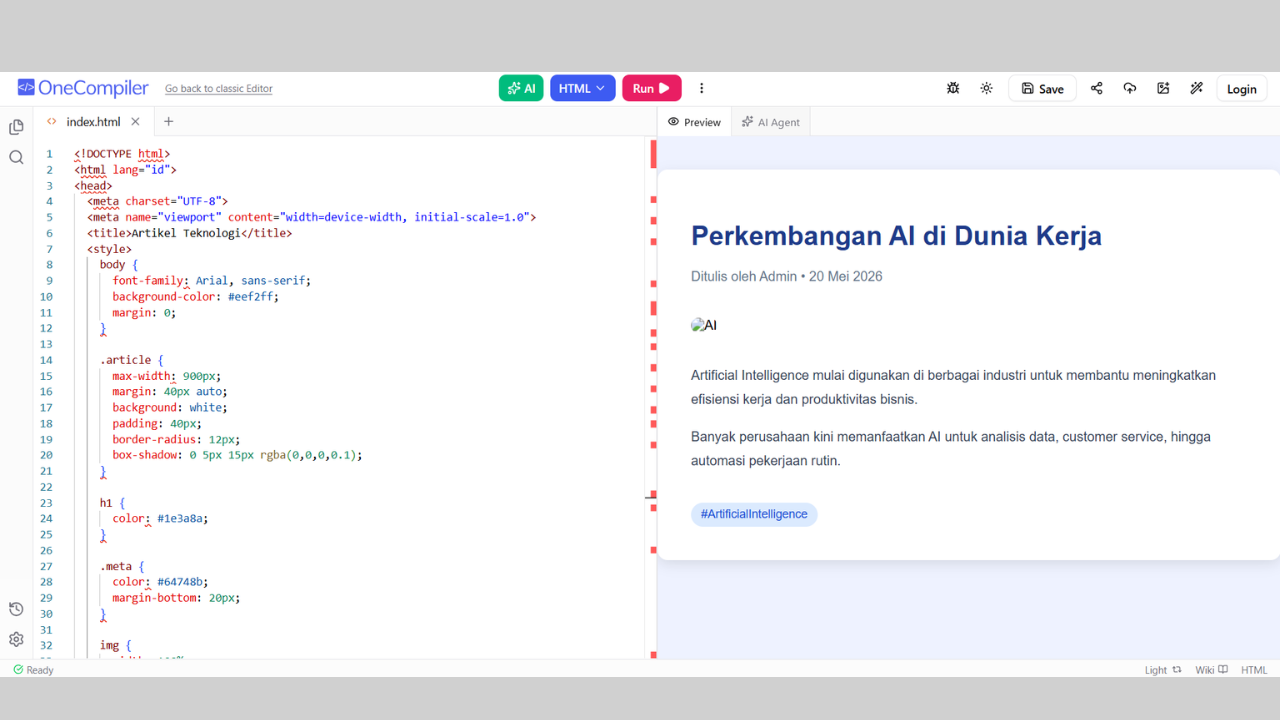Image resolution: width=1280 pixels, height=720 pixels.
Task: Click the cloud upload icon
Action: click(x=1130, y=88)
